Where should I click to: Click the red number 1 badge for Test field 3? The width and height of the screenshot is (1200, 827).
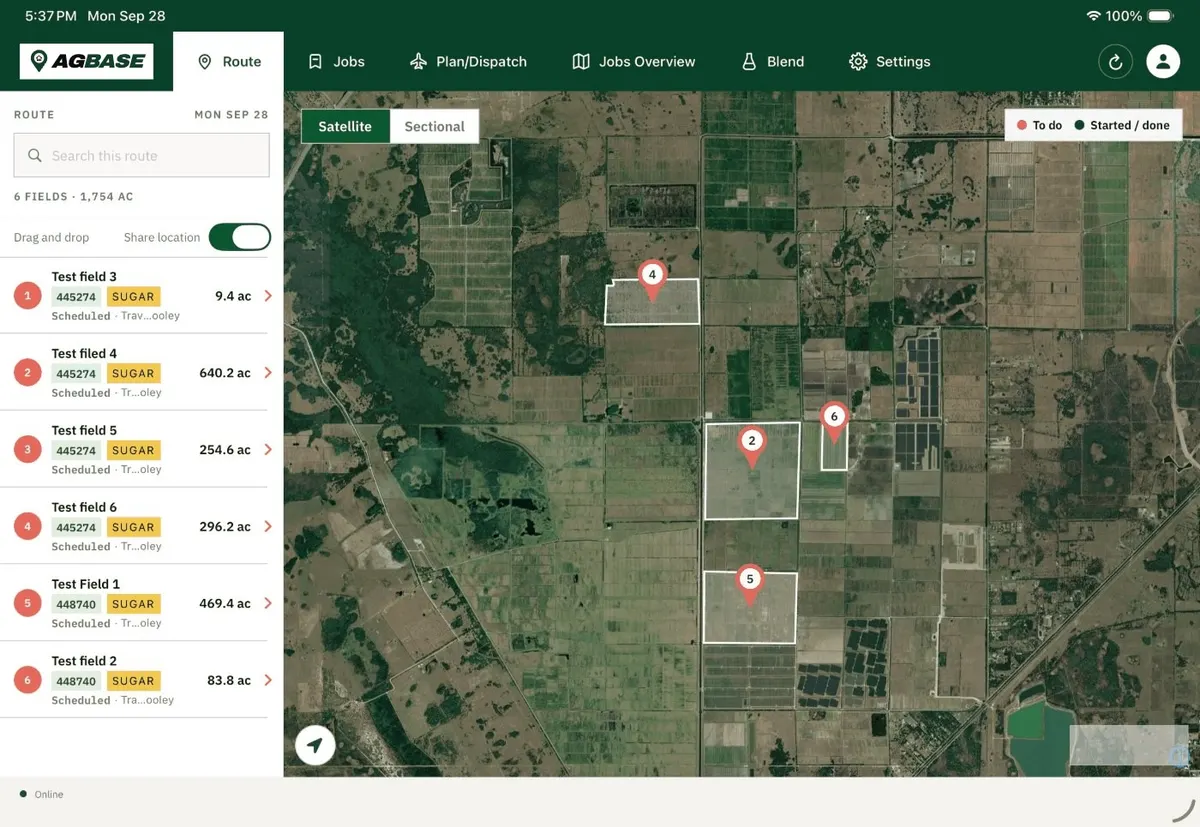(28, 296)
